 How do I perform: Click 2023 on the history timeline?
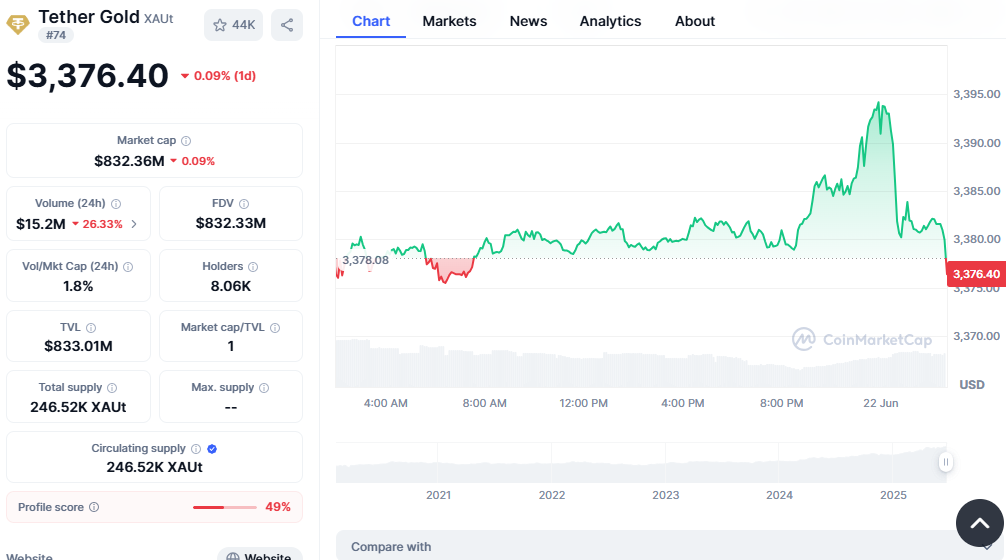pos(665,495)
